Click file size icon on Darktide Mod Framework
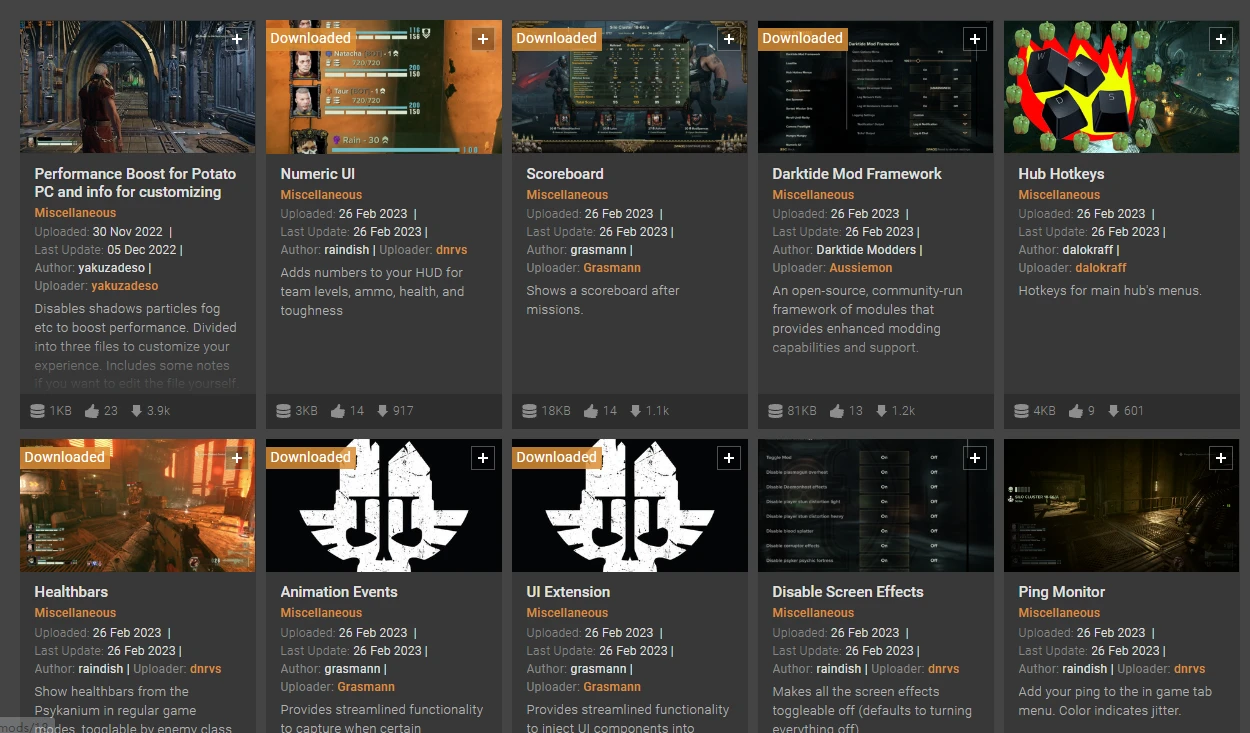1250x733 pixels. pos(776,410)
